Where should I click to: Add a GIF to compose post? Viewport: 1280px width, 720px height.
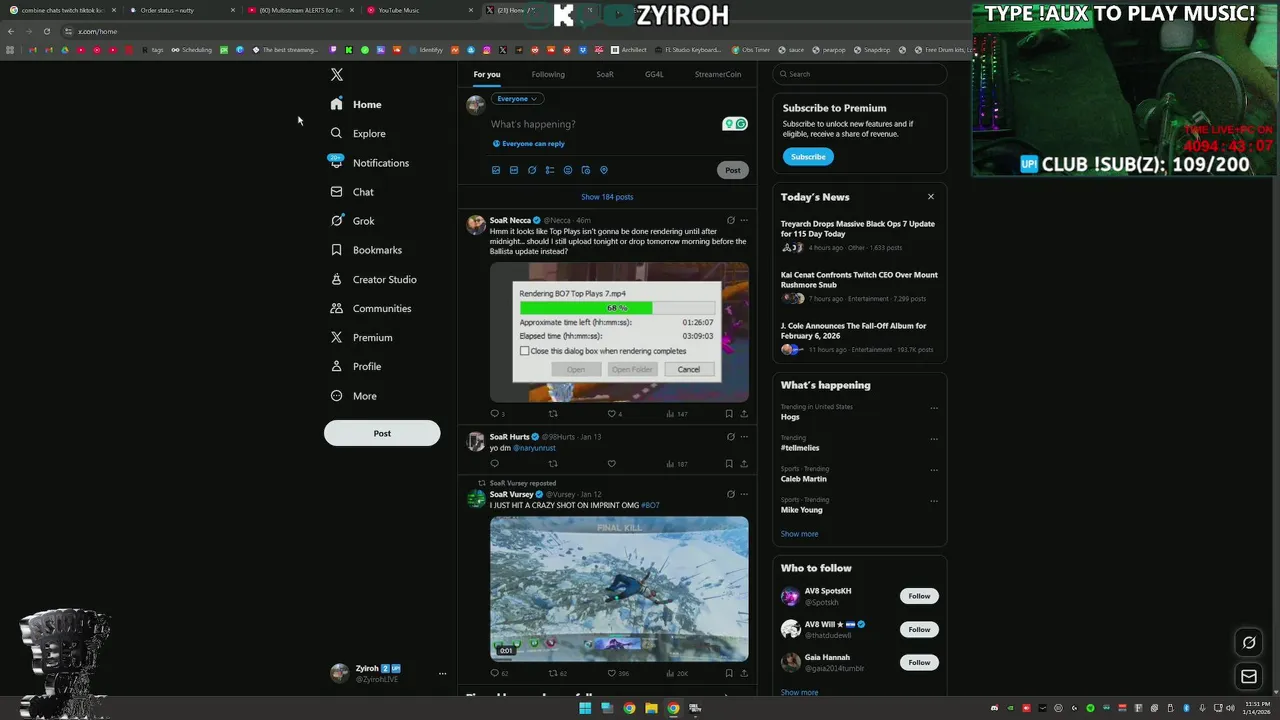tap(514, 170)
